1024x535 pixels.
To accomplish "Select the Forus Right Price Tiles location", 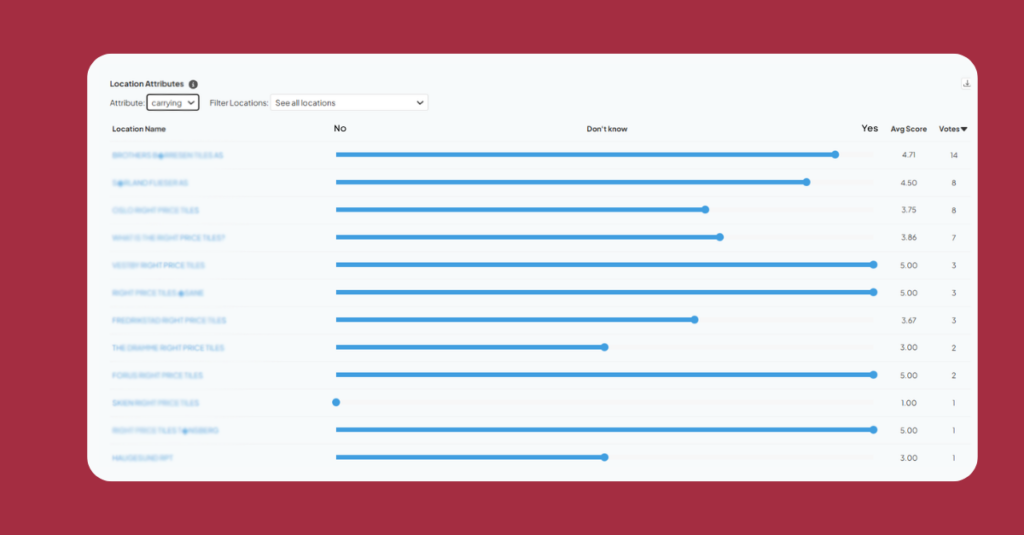I will click(158, 375).
